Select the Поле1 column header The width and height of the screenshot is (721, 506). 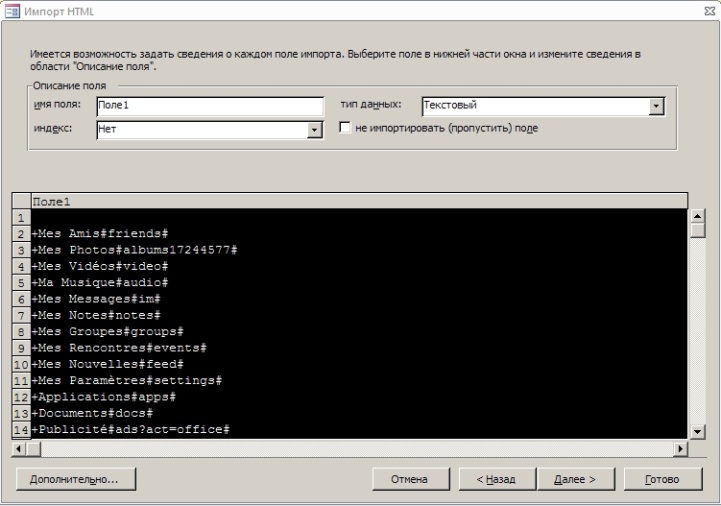(360, 201)
